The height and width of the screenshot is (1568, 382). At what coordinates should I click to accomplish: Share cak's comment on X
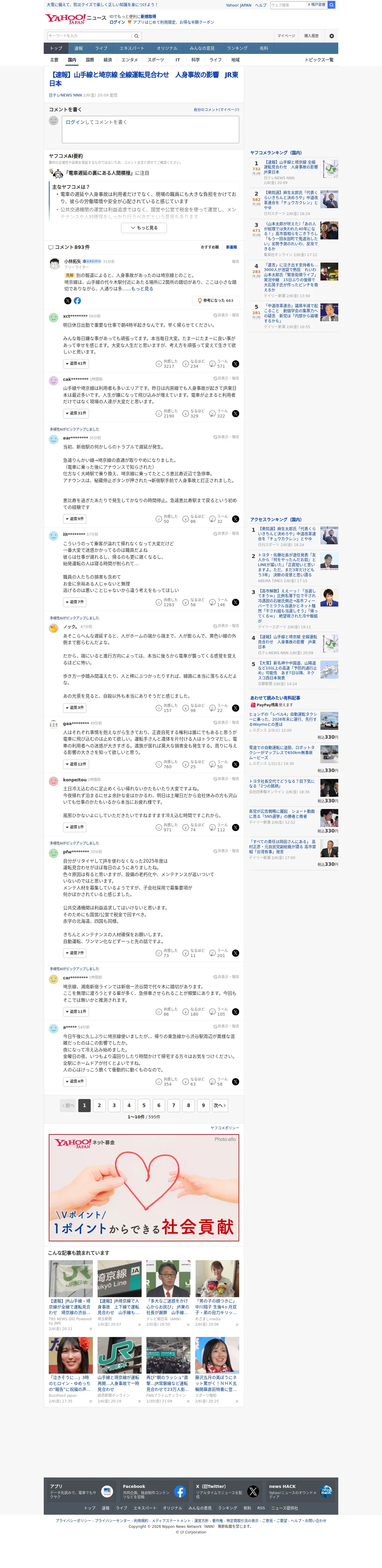pos(235,413)
